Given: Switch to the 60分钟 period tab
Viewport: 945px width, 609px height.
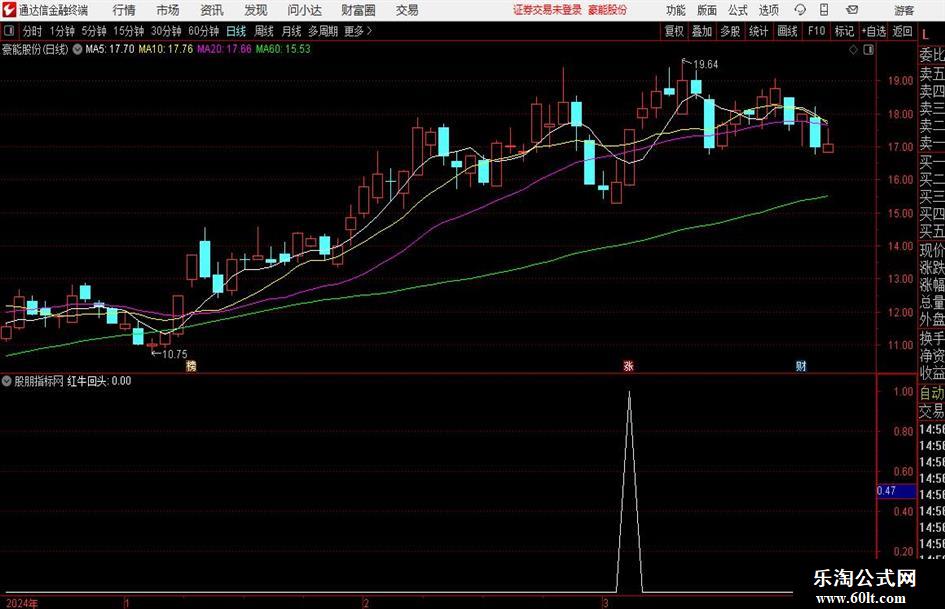Looking at the screenshot, I should (204, 31).
